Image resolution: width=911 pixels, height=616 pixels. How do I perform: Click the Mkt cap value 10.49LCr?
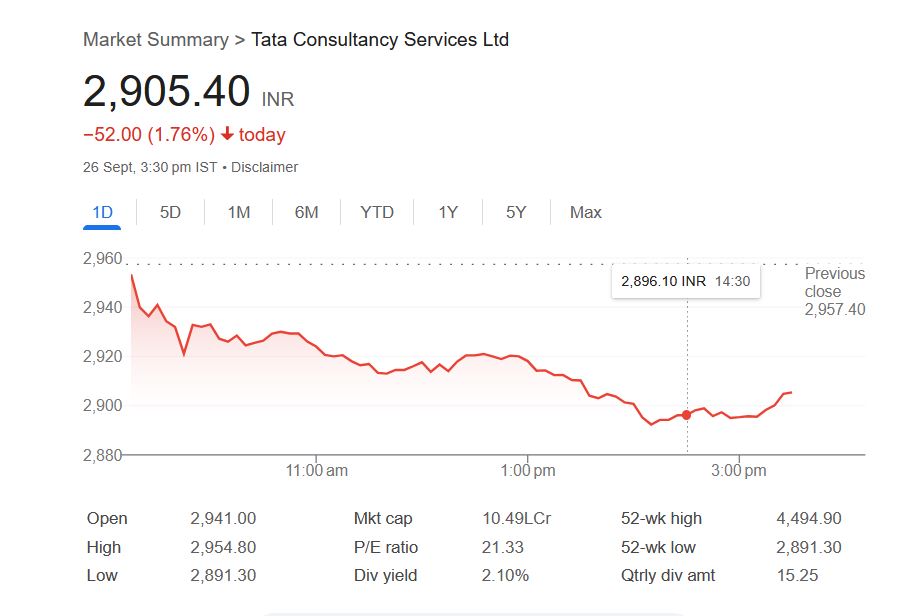point(516,519)
